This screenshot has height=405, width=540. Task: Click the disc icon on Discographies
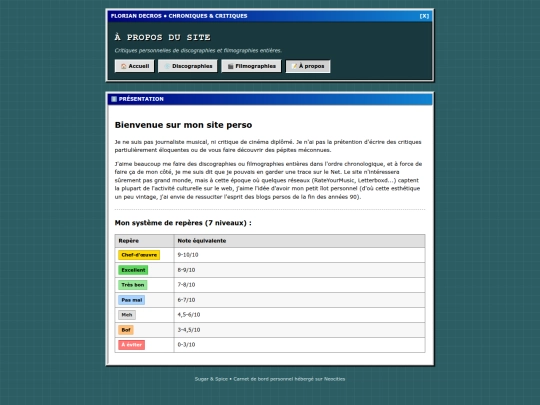coord(167,66)
